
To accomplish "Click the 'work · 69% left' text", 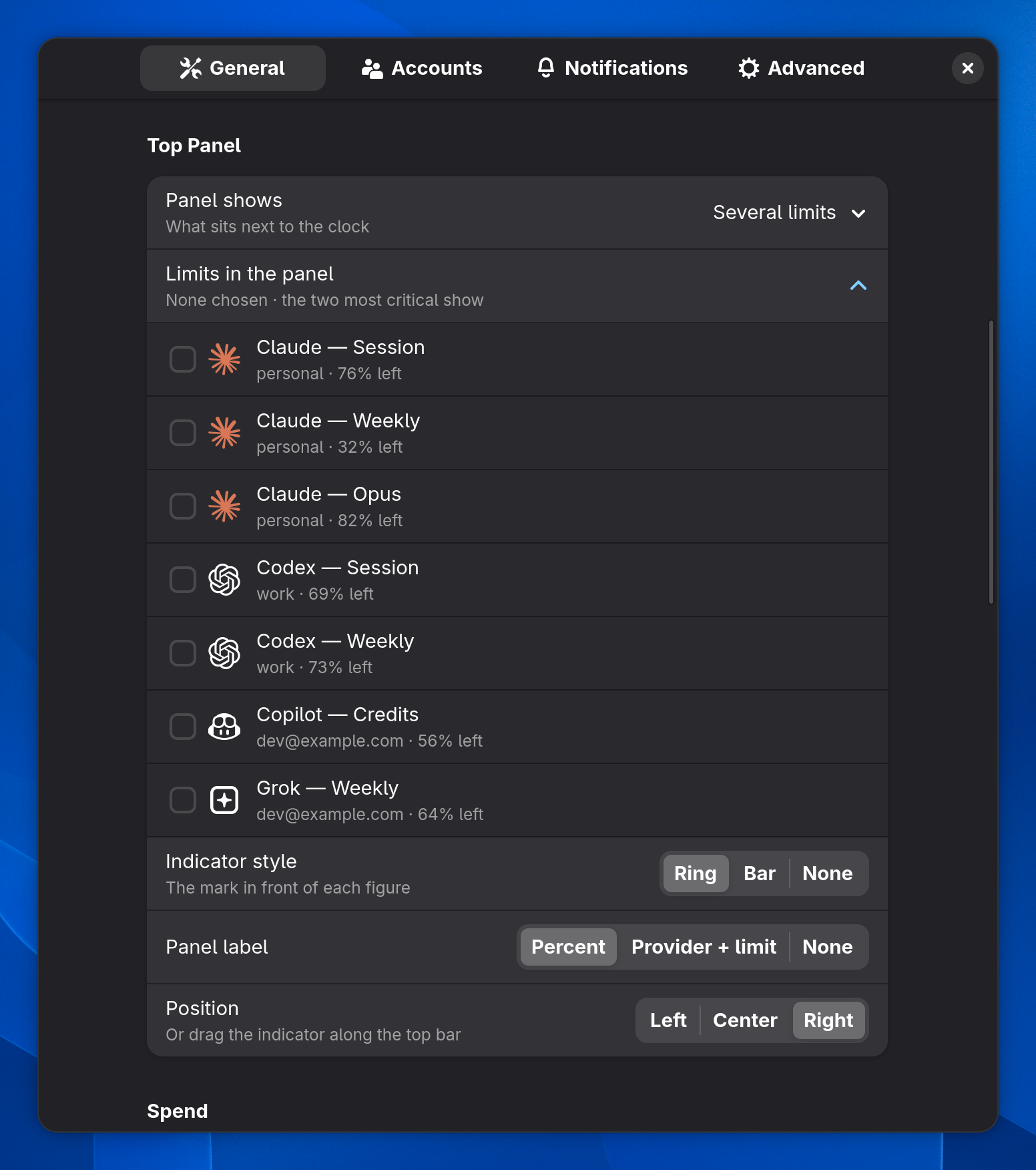I will click(x=315, y=594).
